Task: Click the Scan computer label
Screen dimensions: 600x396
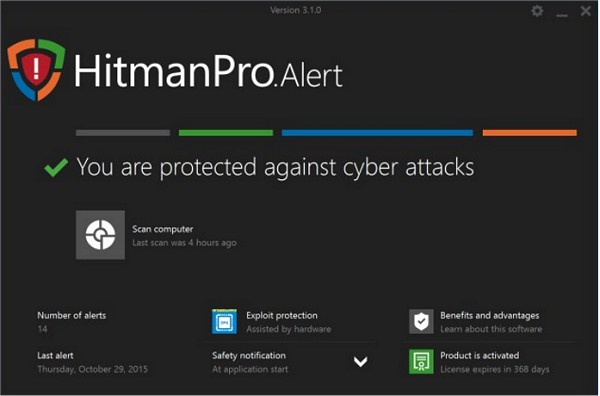Action: coord(163,229)
